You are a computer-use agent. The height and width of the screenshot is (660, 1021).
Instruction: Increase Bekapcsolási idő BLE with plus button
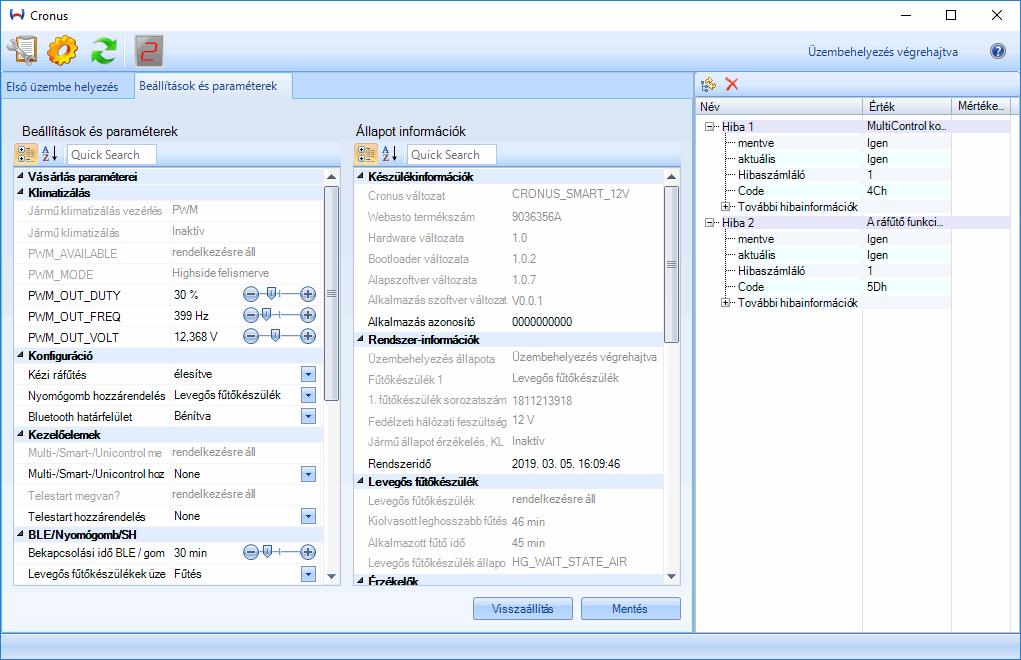308,553
